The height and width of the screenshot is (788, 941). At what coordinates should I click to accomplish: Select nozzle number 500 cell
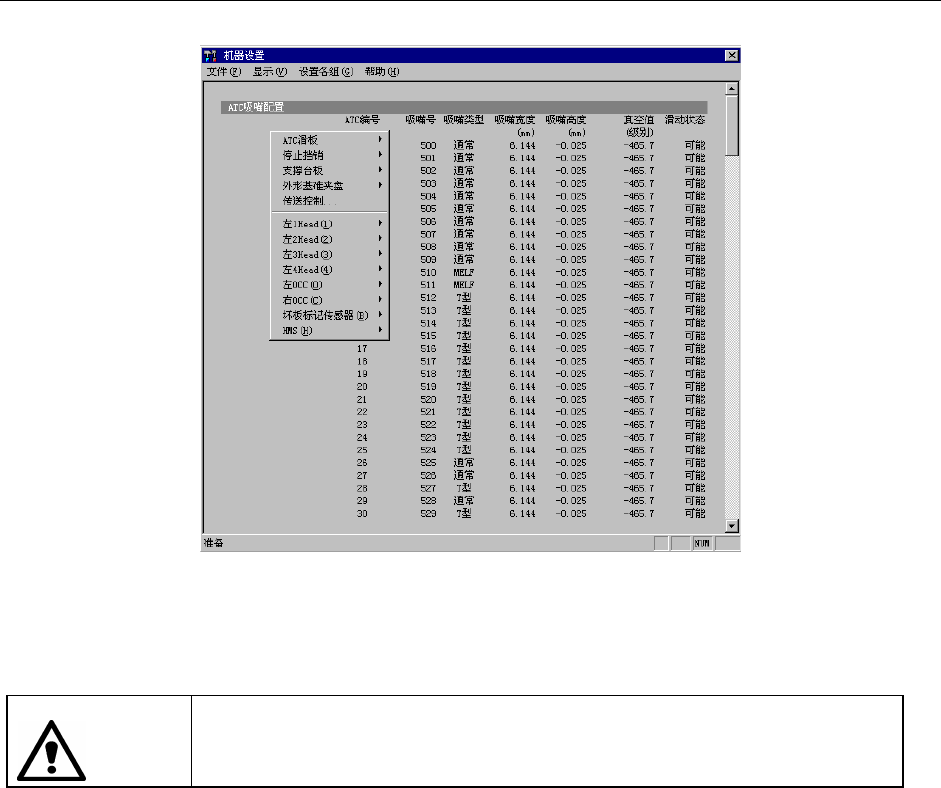(x=428, y=145)
